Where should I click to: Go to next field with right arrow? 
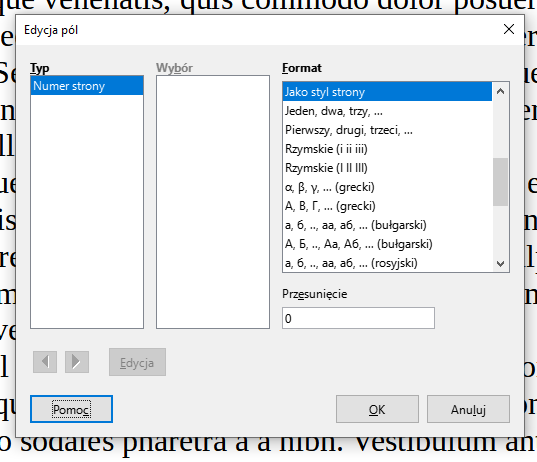pyautogui.click(x=77, y=362)
